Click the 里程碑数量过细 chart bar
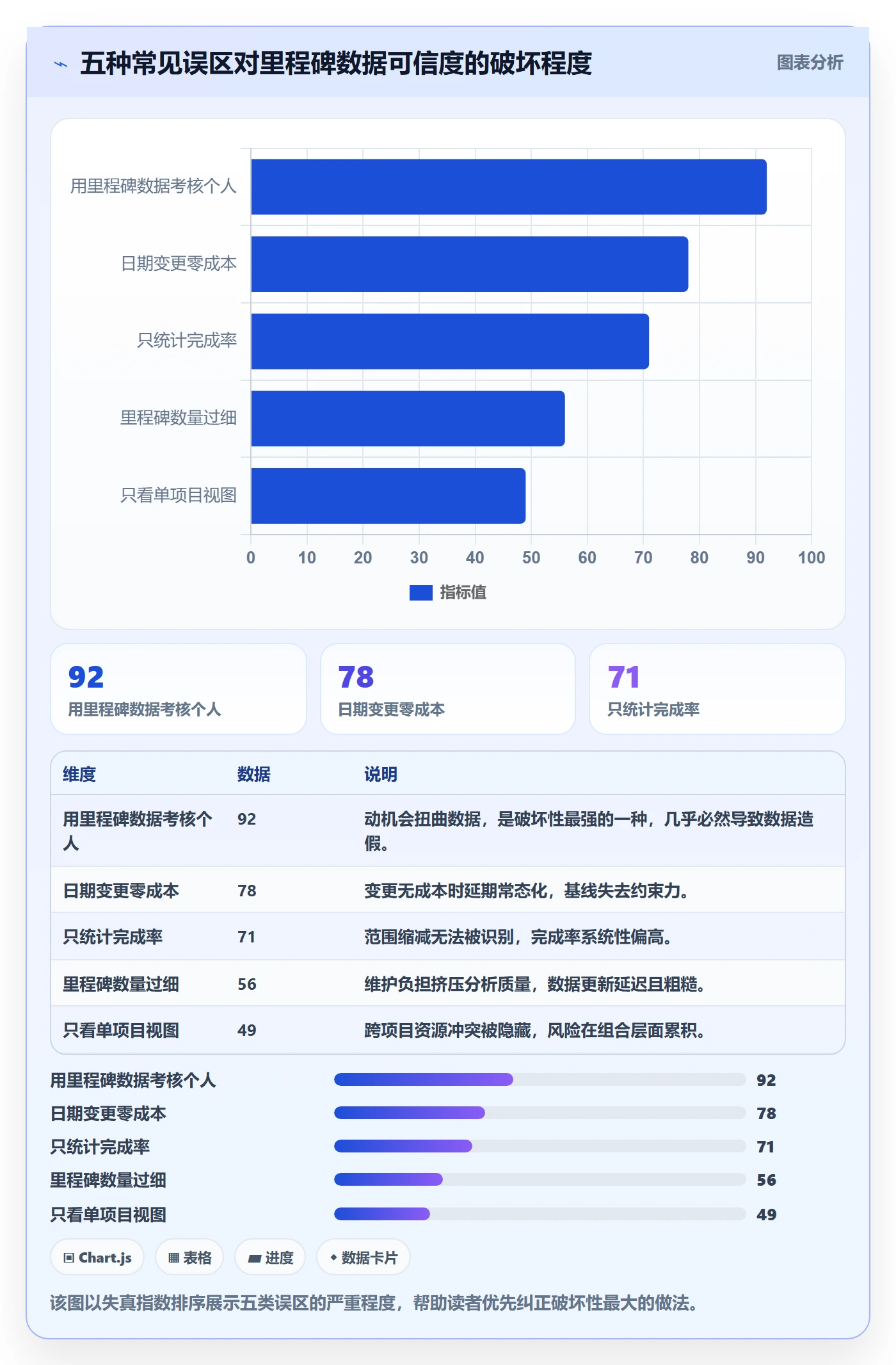Screen dimensions: 896x1365 pos(408,419)
